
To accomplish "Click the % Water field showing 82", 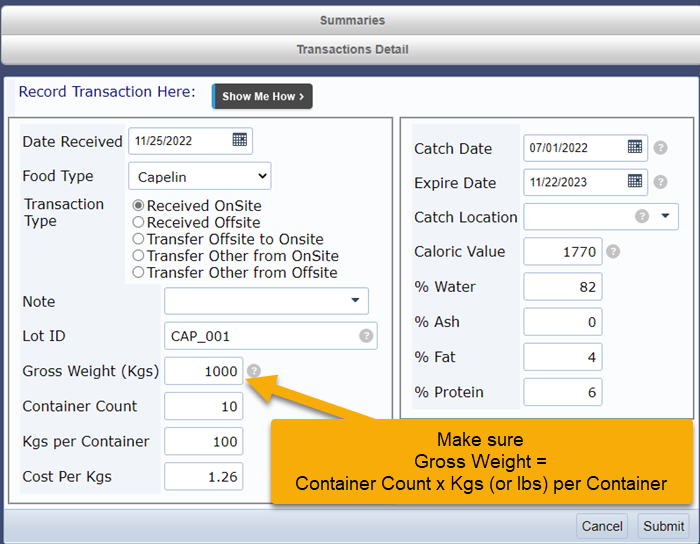I will (562, 287).
